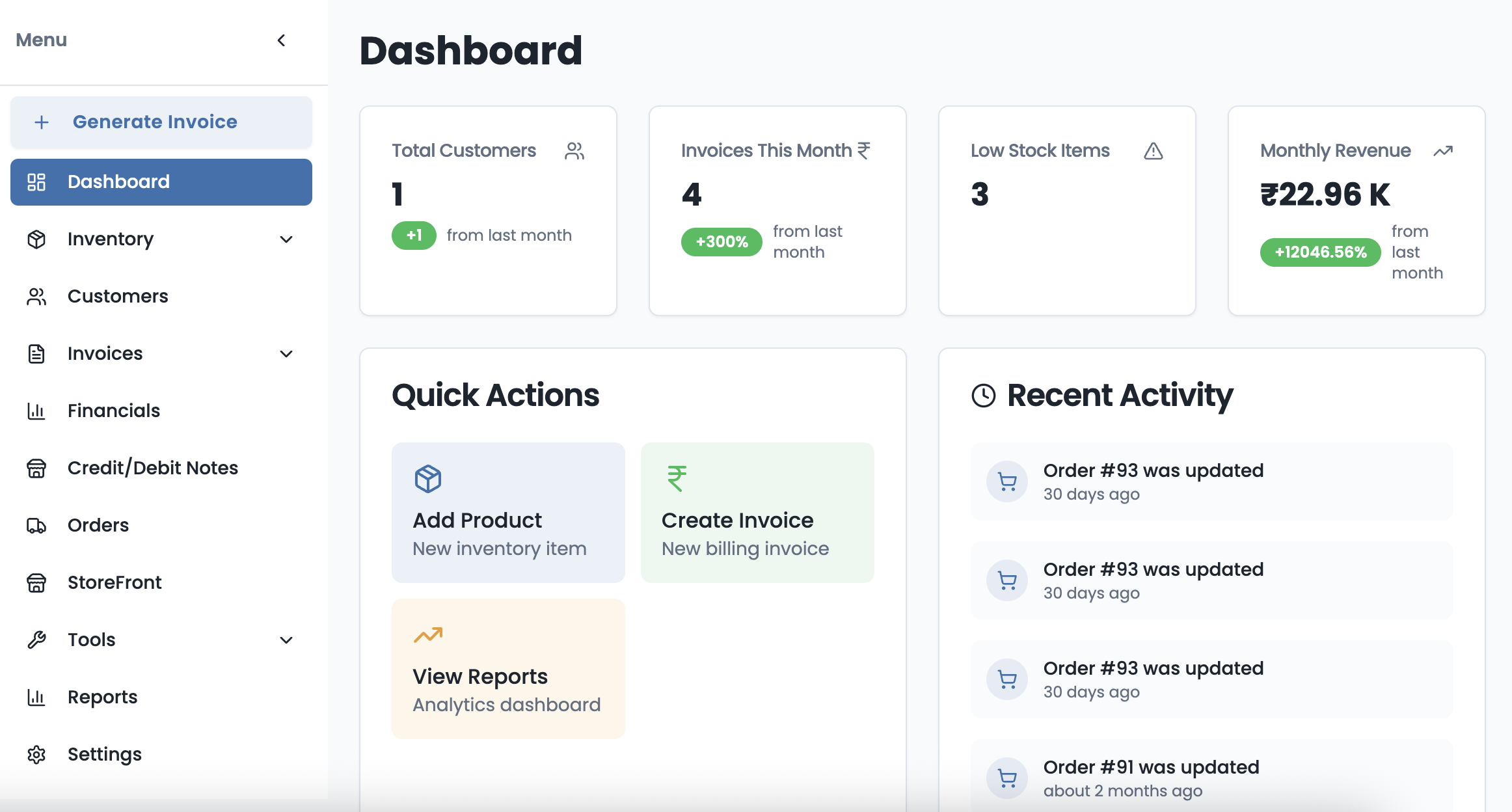
Task: Click the Add Product quick action
Action: click(x=507, y=513)
